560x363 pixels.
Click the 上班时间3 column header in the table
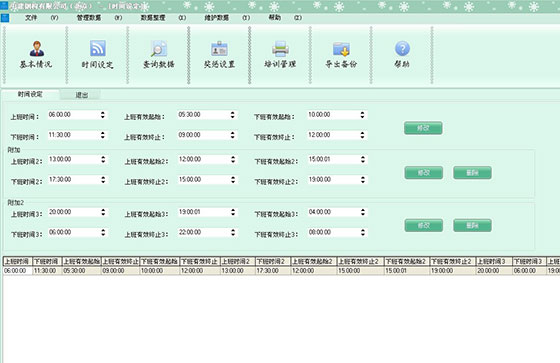click(494, 262)
